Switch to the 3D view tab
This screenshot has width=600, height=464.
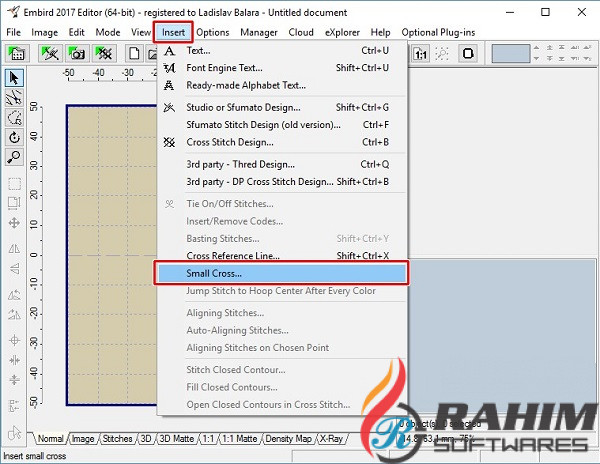pos(146,439)
